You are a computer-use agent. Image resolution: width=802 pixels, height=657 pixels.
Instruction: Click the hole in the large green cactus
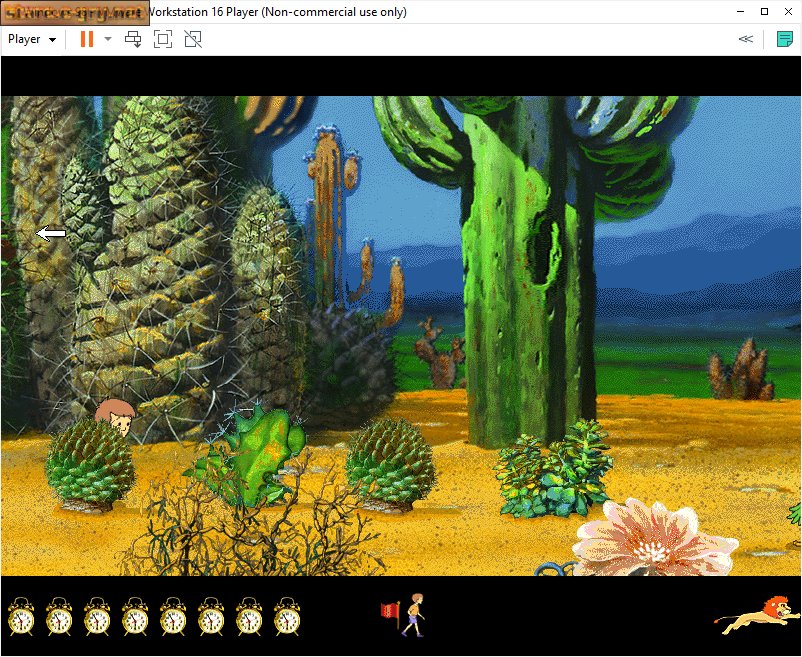tap(543, 250)
